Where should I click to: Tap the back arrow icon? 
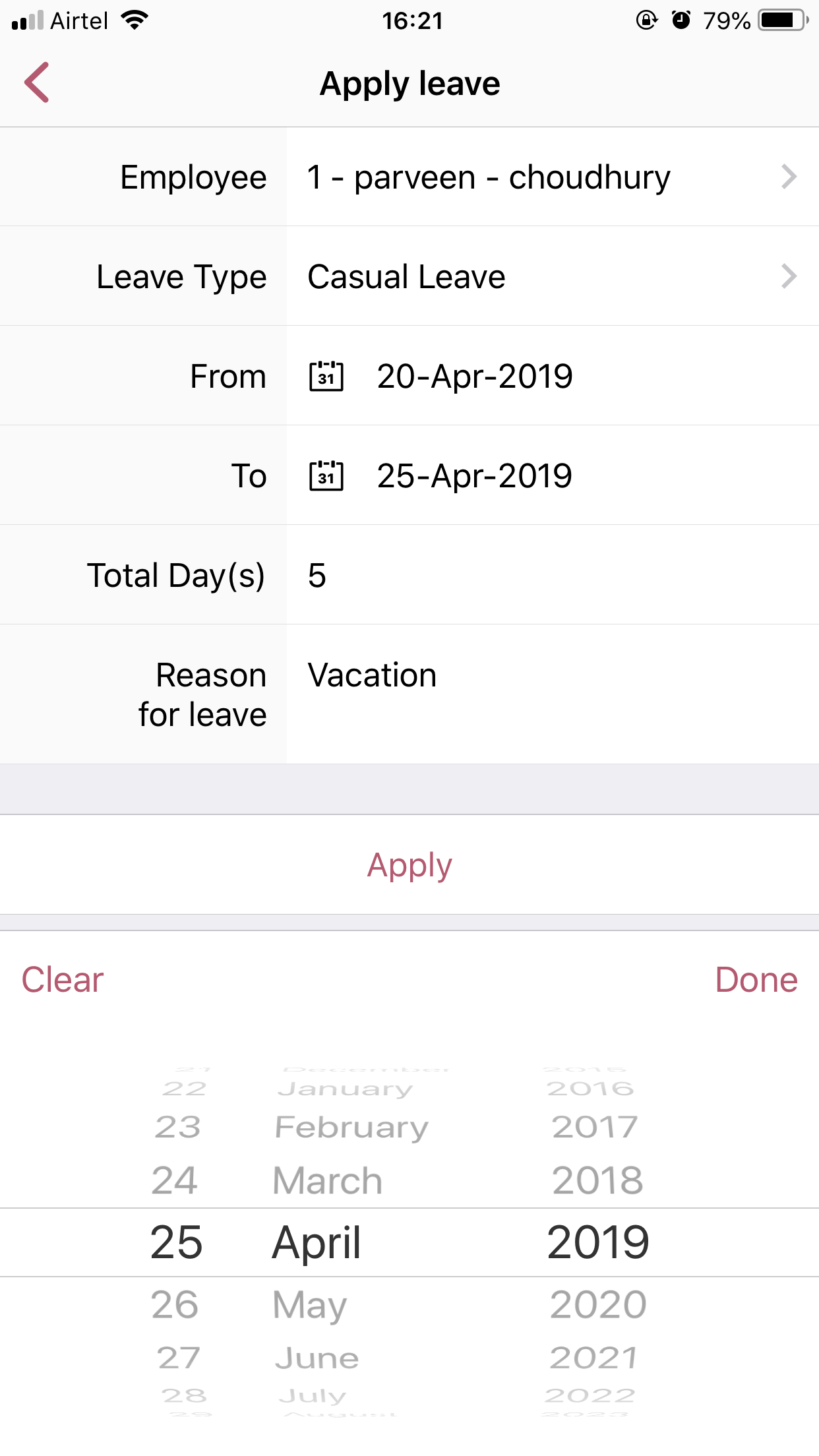click(x=37, y=83)
